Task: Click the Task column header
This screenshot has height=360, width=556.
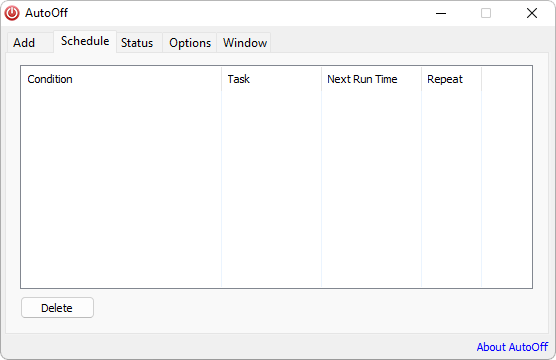Action: 272,79
